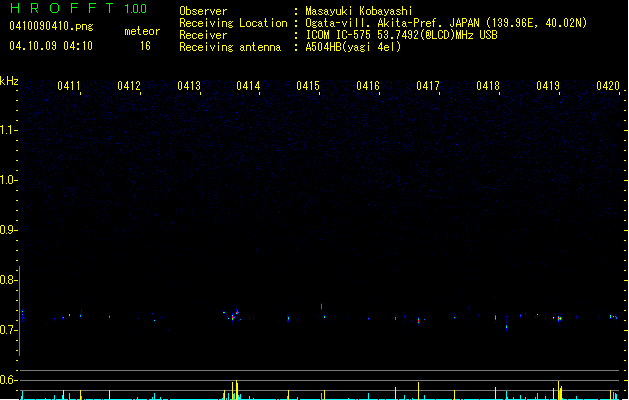629x400 pixels.
Task: Select Ogata-vill. Akita-Pref. JAPAN location text
Action: pyautogui.click(x=446, y=23)
